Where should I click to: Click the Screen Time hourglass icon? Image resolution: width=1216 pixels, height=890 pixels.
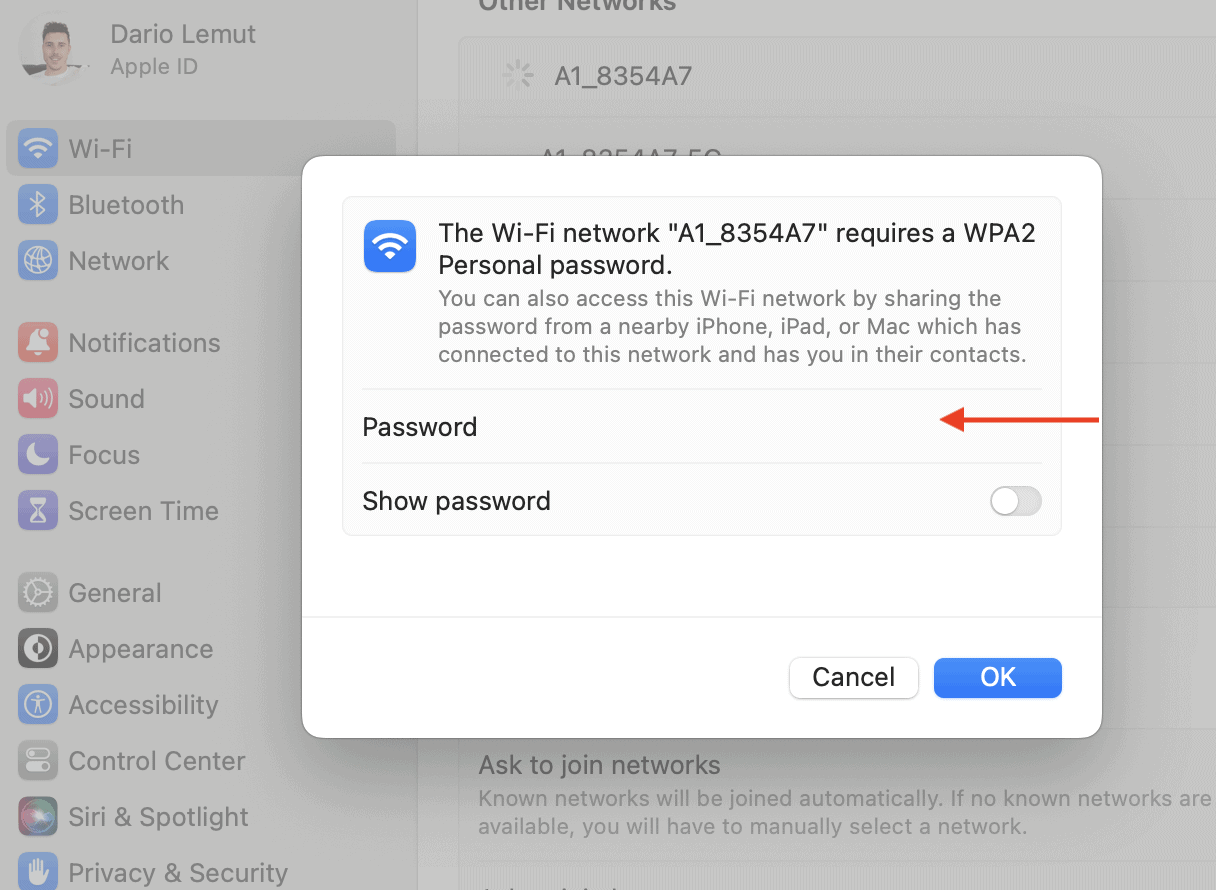37,510
